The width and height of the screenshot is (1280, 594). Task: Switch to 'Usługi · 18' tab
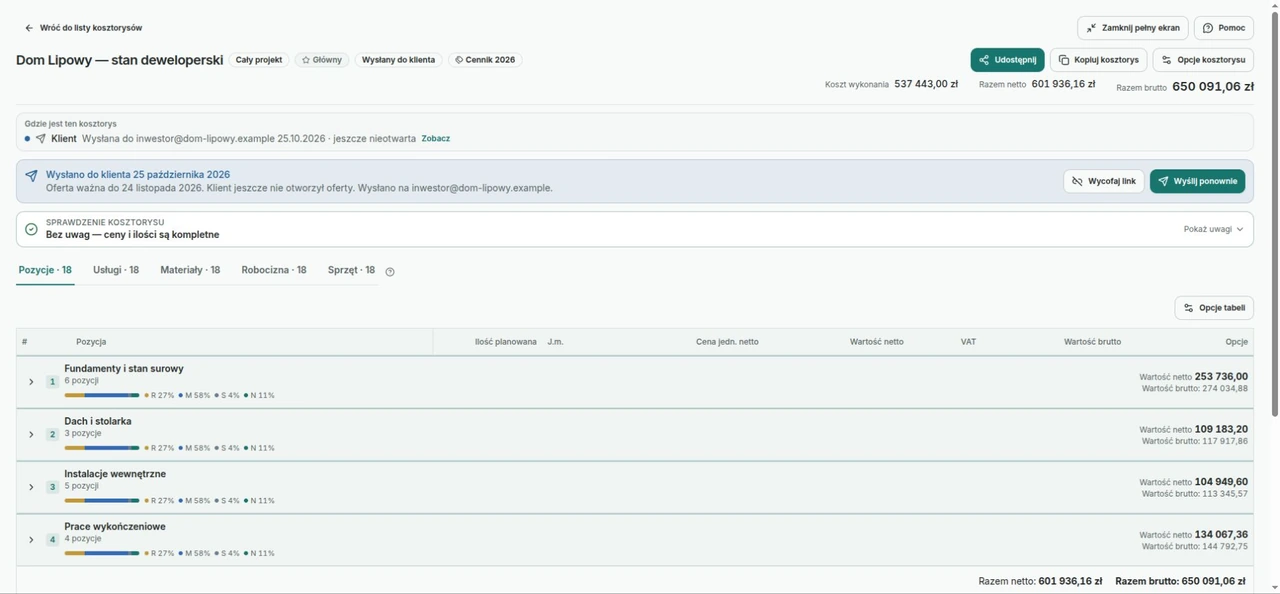(x=116, y=270)
